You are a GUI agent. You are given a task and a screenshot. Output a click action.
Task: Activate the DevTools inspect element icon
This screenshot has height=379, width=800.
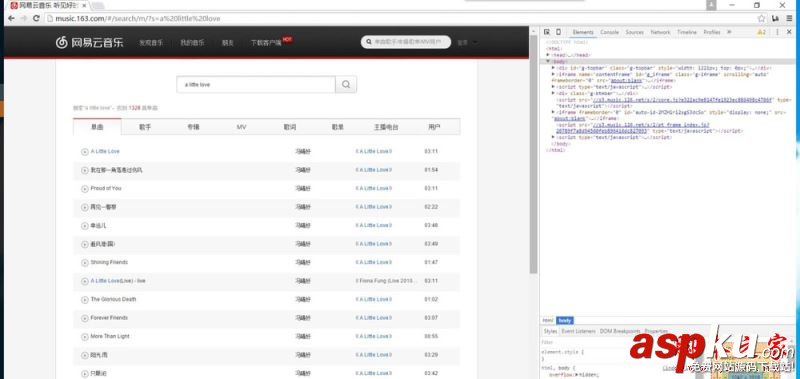tap(546, 32)
